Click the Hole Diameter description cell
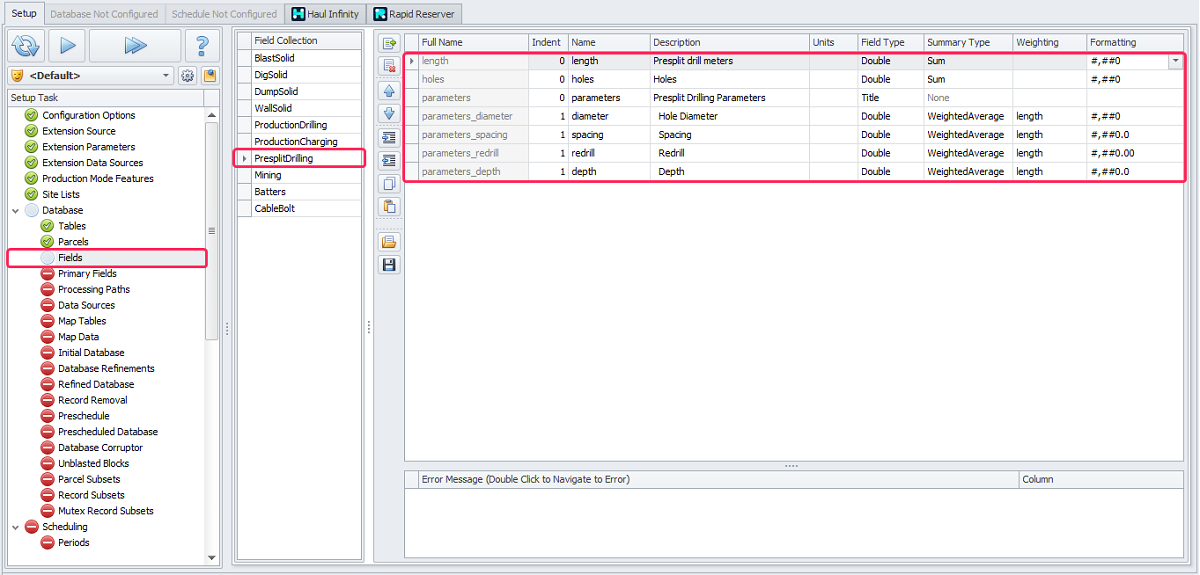Screen dimensions: 1200x575 pos(729,116)
